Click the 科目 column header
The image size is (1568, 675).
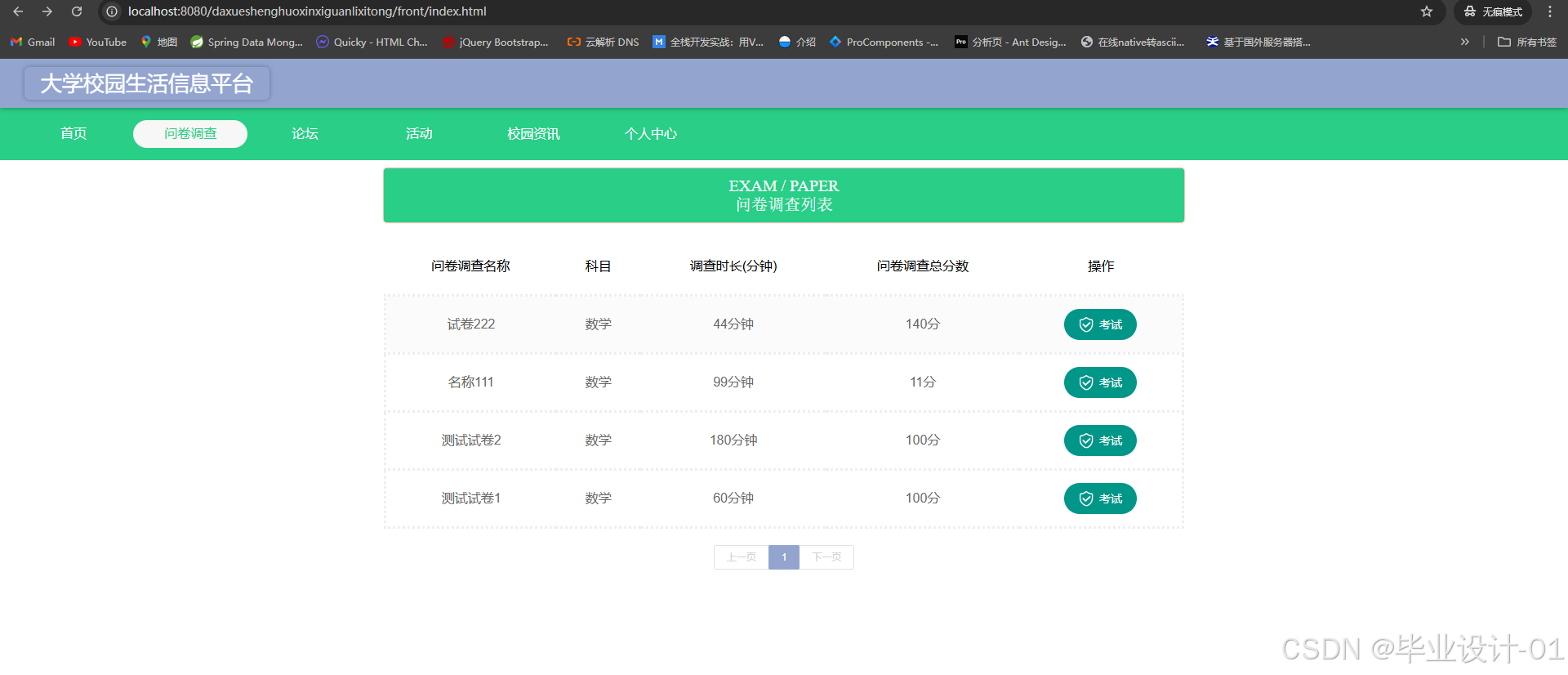598,266
